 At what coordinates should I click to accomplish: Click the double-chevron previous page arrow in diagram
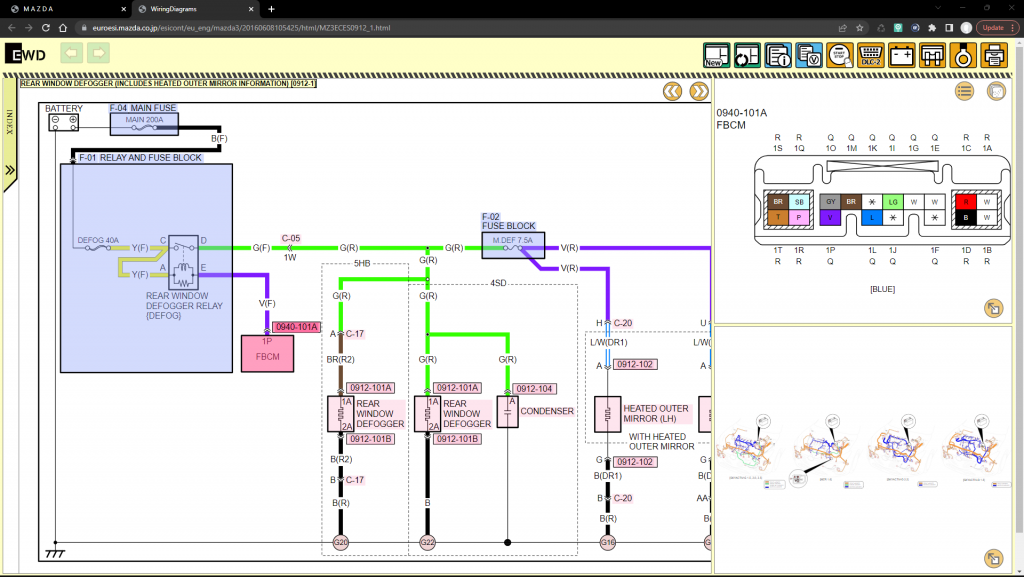[673, 92]
